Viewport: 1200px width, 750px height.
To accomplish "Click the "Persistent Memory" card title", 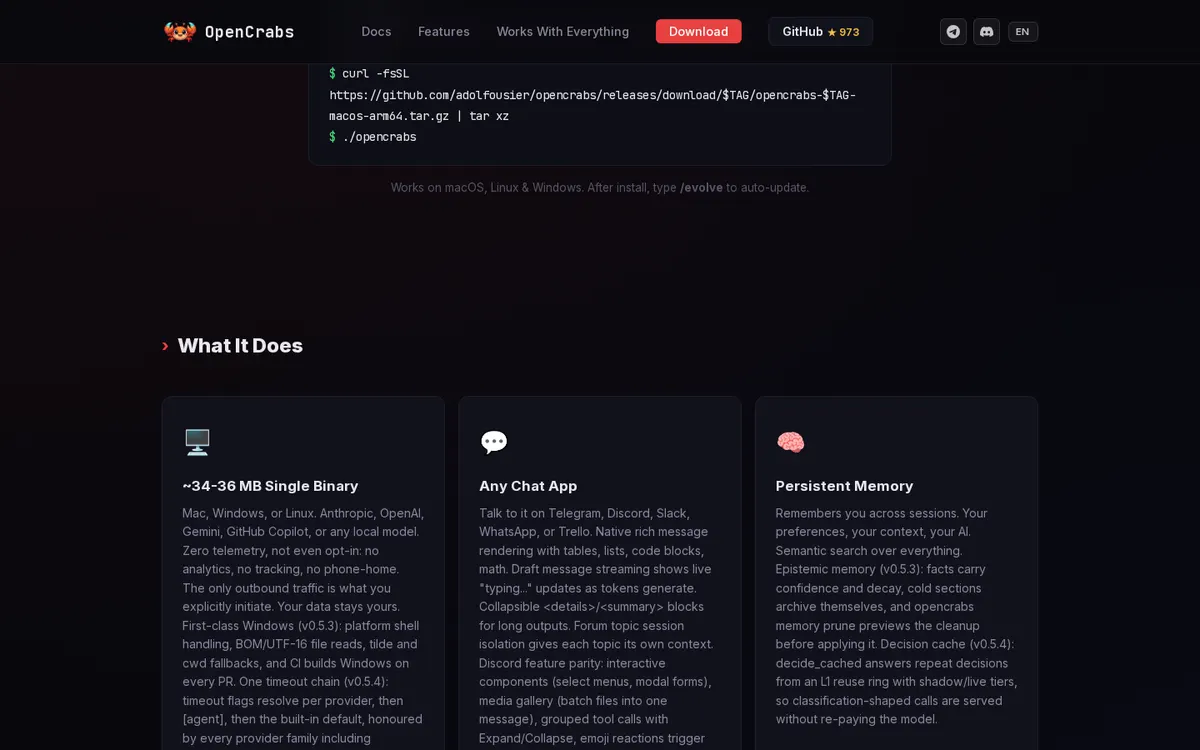I will point(844,486).
